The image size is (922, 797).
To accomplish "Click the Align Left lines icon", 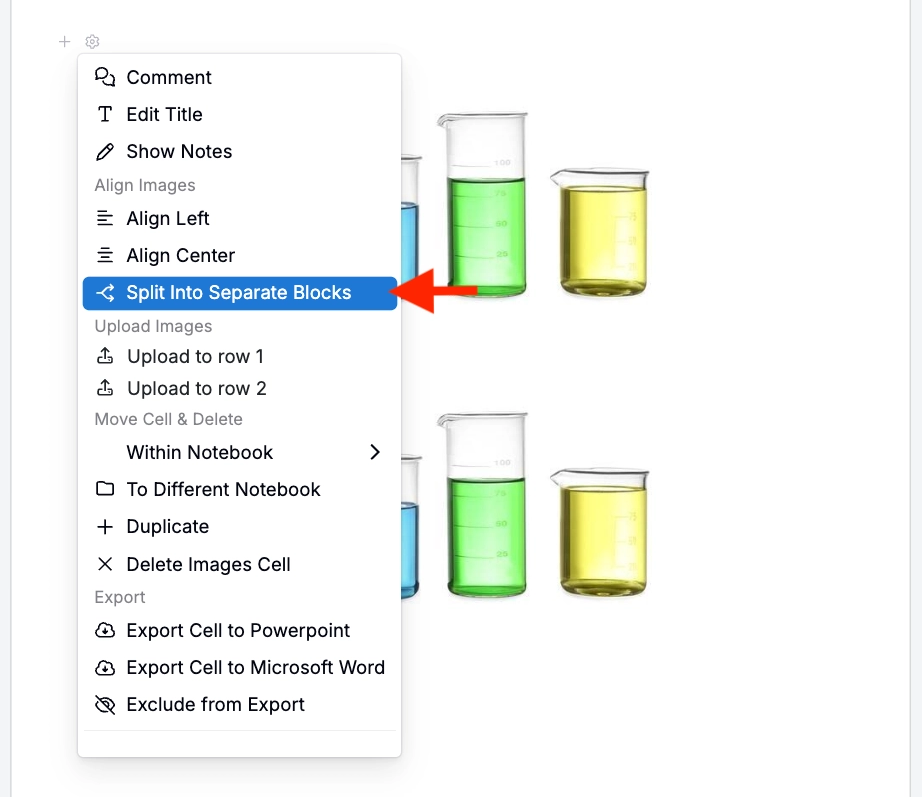I will click(x=105, y=218).
